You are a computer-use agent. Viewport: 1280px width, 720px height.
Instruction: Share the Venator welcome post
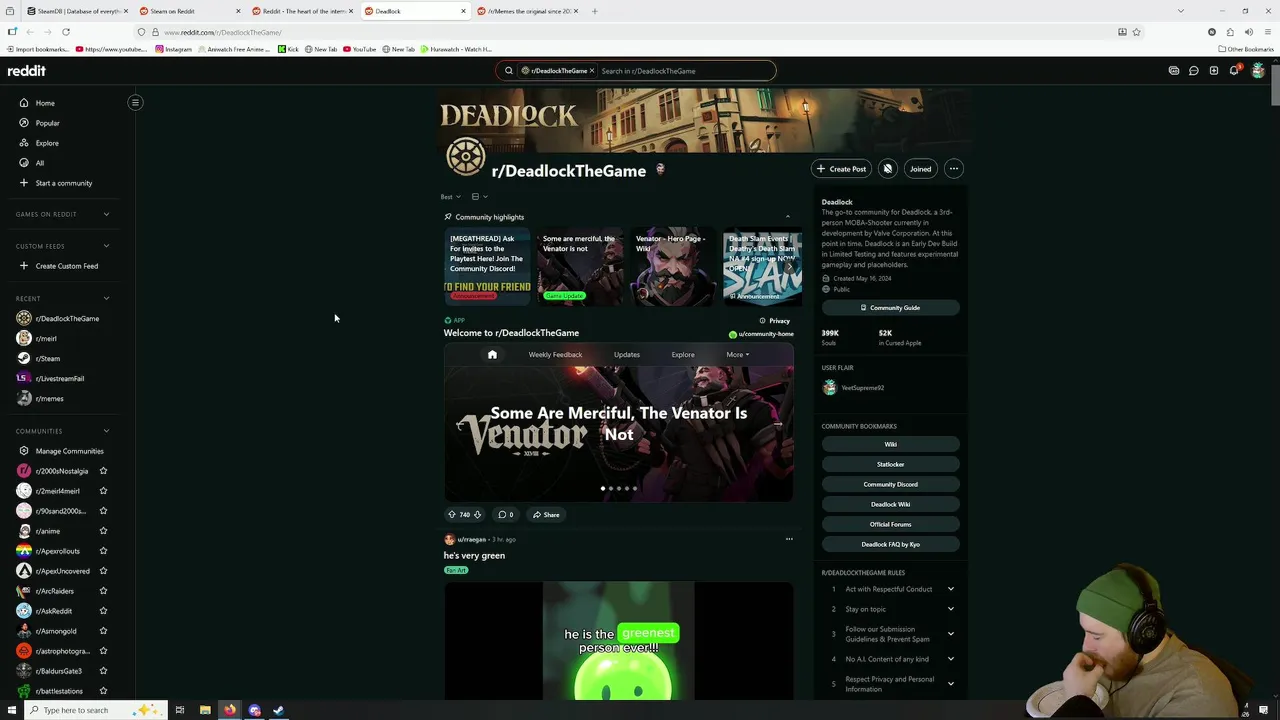point(546,515)
